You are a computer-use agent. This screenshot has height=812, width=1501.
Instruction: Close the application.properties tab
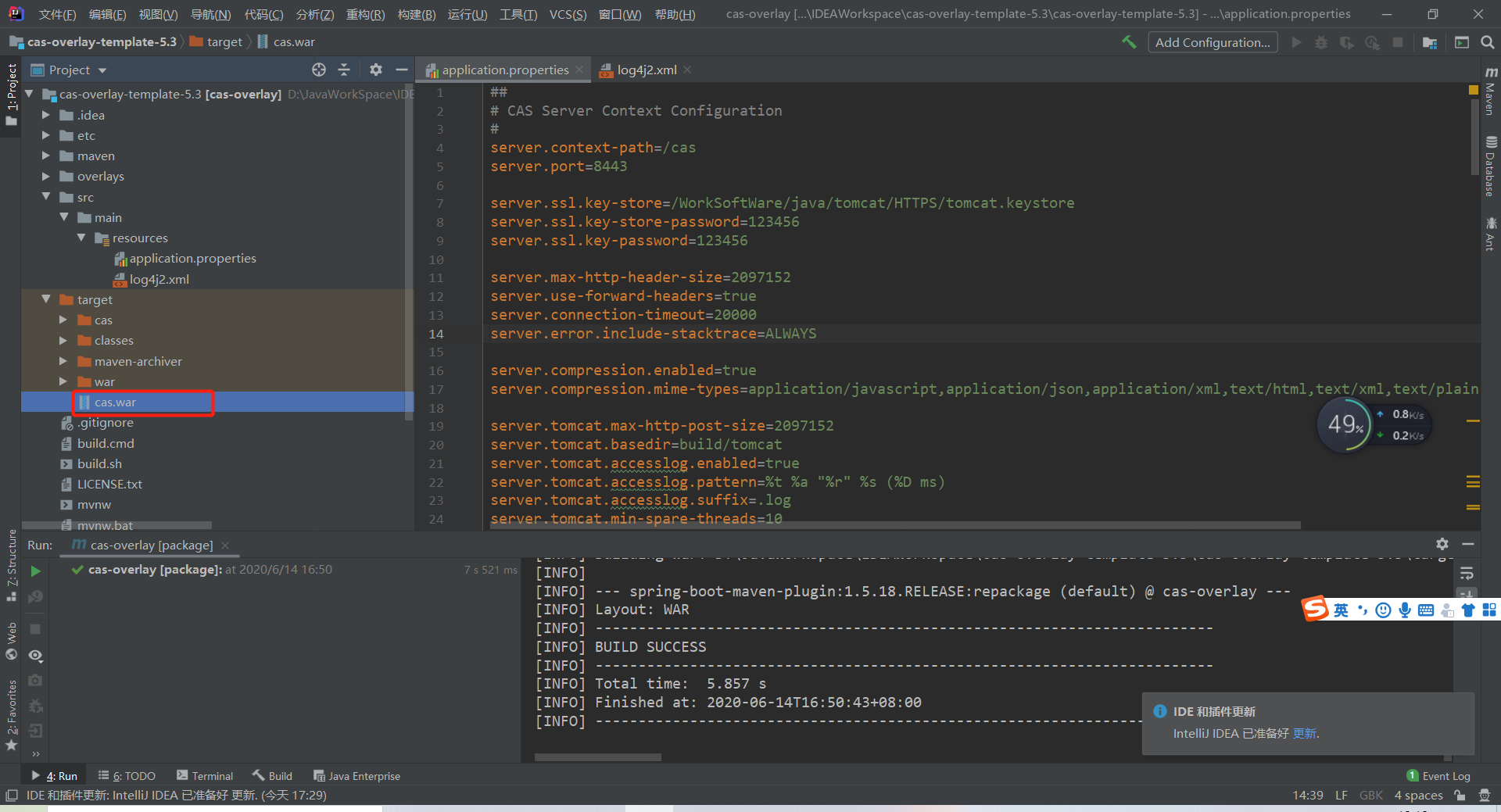tap(579, 70)
